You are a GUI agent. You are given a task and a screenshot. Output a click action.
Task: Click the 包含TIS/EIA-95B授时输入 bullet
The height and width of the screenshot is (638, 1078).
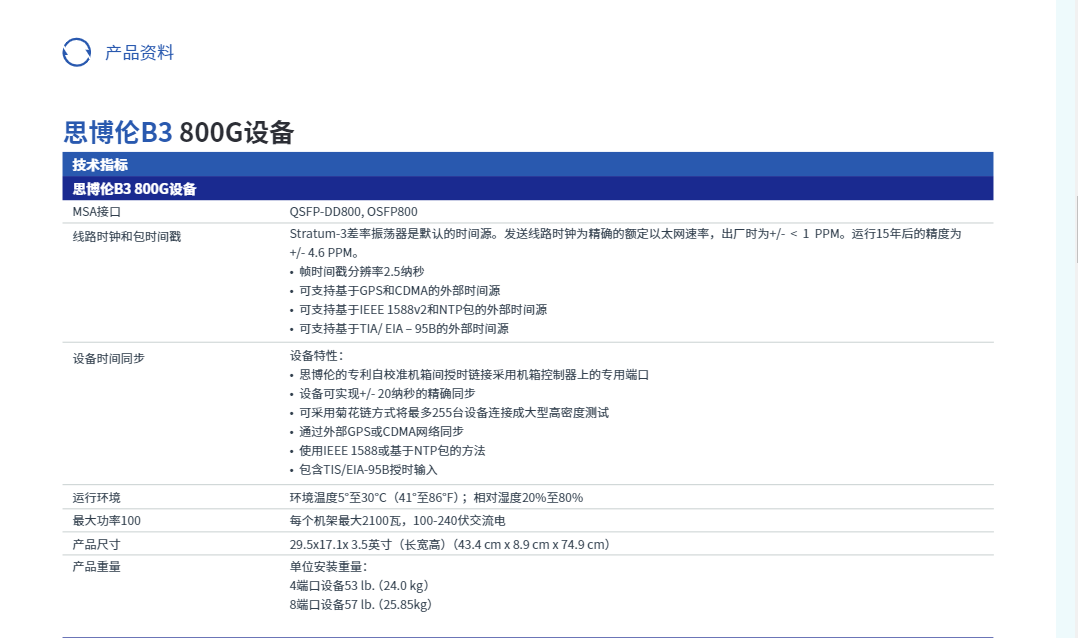click(x=368, y=470)
